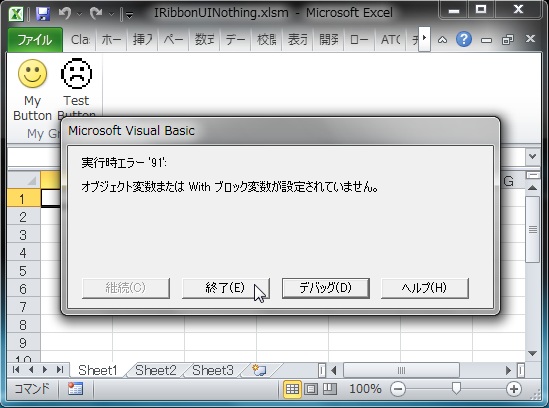
Task: Open the redo history dropdown arrow
Action: [111, 14]
